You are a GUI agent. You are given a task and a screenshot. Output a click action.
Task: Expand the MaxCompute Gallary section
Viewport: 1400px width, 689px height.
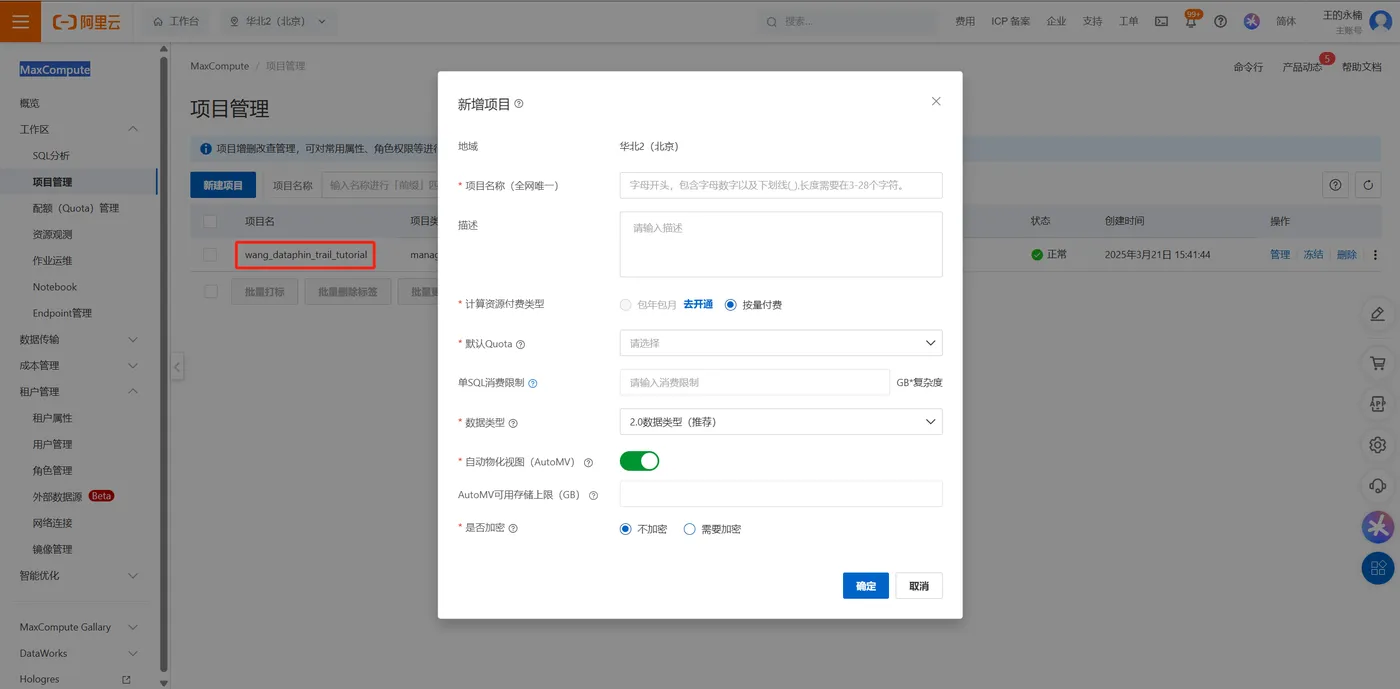tap(133, 627)
